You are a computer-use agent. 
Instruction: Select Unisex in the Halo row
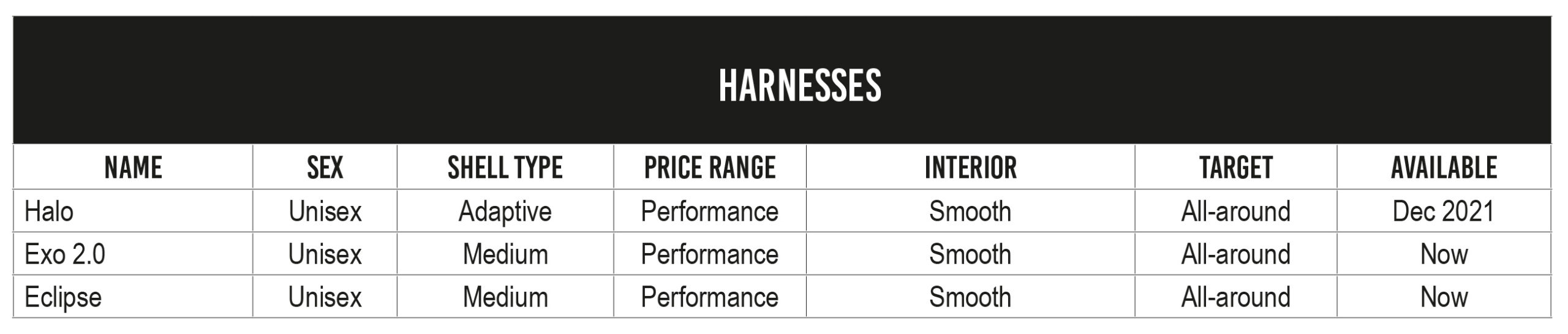click(x=325, y=211)
